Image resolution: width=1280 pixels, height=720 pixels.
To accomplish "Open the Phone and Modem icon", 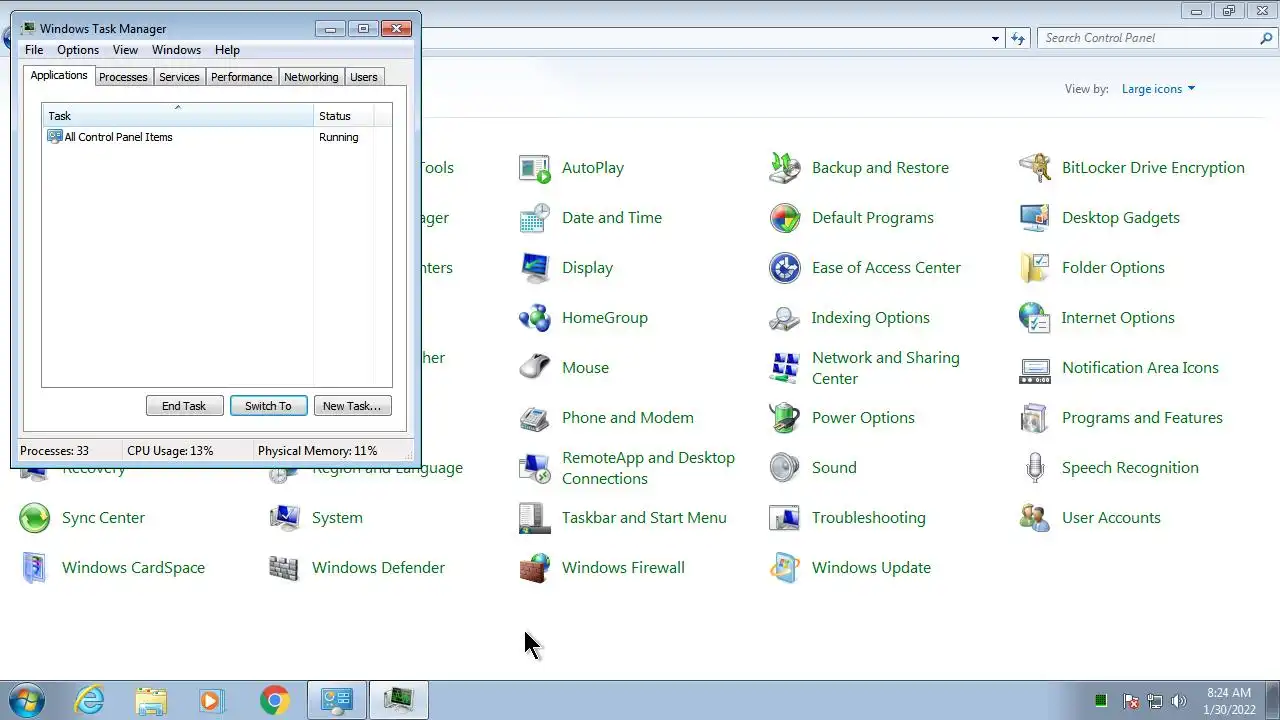I will [534, 418].
